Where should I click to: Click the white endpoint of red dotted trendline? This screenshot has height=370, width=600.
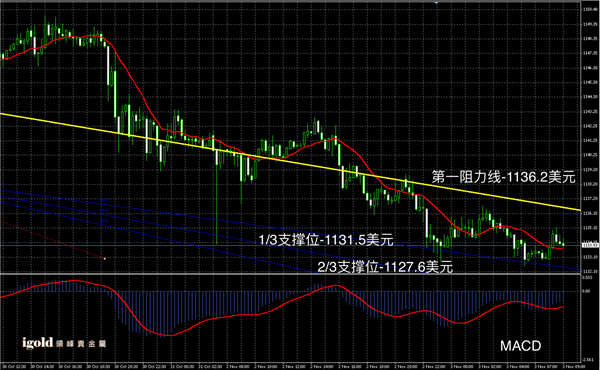(104, 259)
